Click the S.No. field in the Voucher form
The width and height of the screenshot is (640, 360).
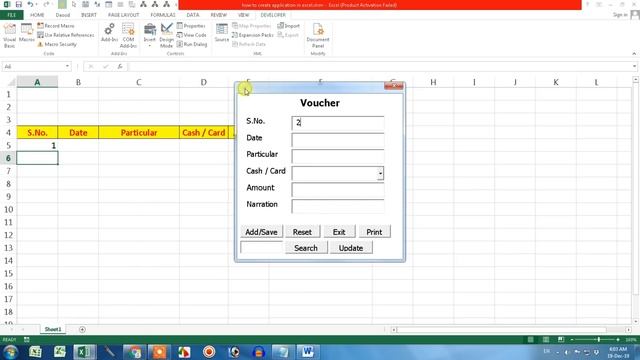click(x=338, y=123)
